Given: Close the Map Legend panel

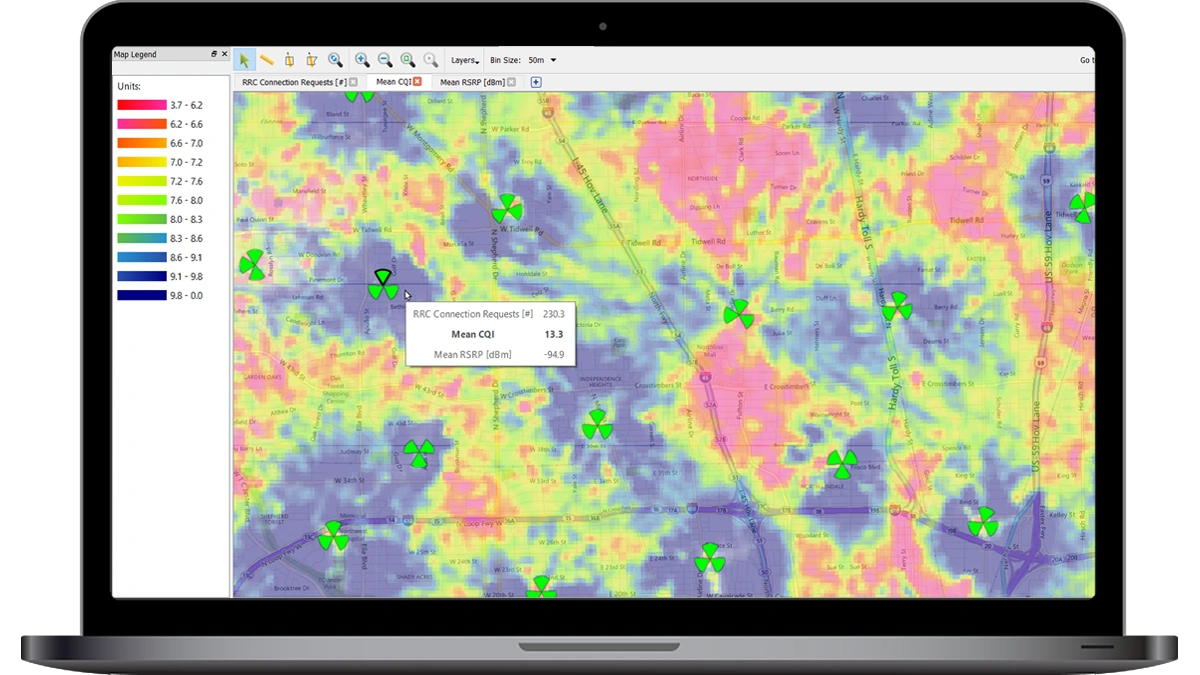Looking at the screenshot, I should click(x=224, y=55).
